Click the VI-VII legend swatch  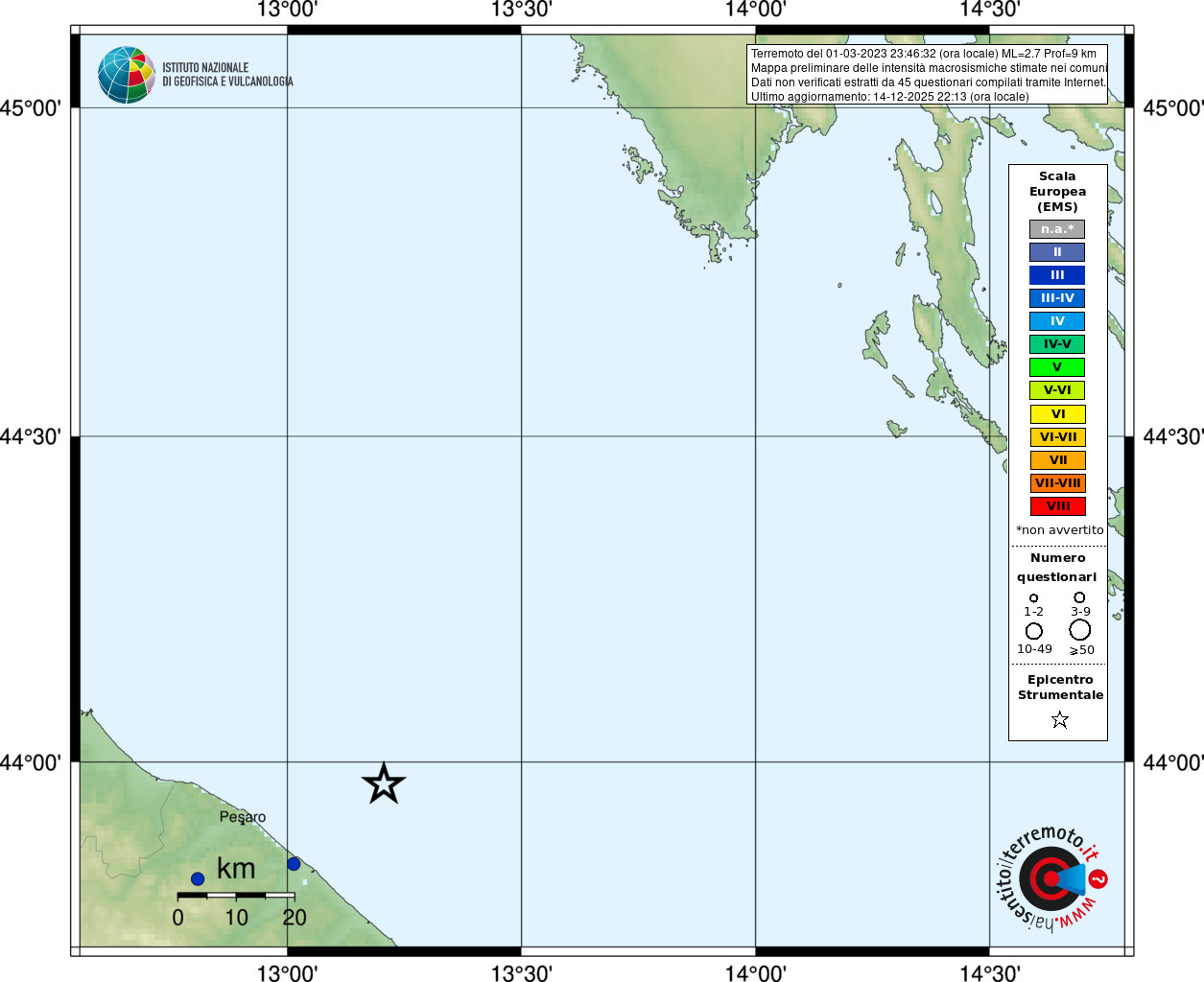1058,437
